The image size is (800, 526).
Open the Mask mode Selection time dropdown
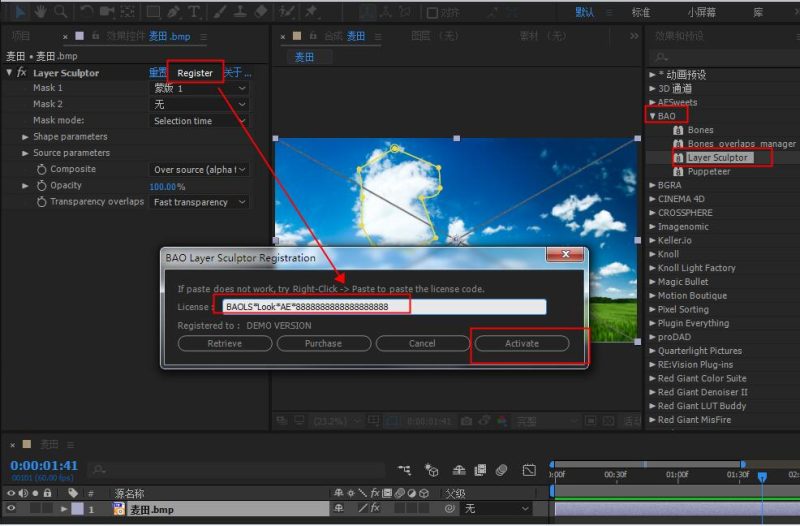point(199,121)
